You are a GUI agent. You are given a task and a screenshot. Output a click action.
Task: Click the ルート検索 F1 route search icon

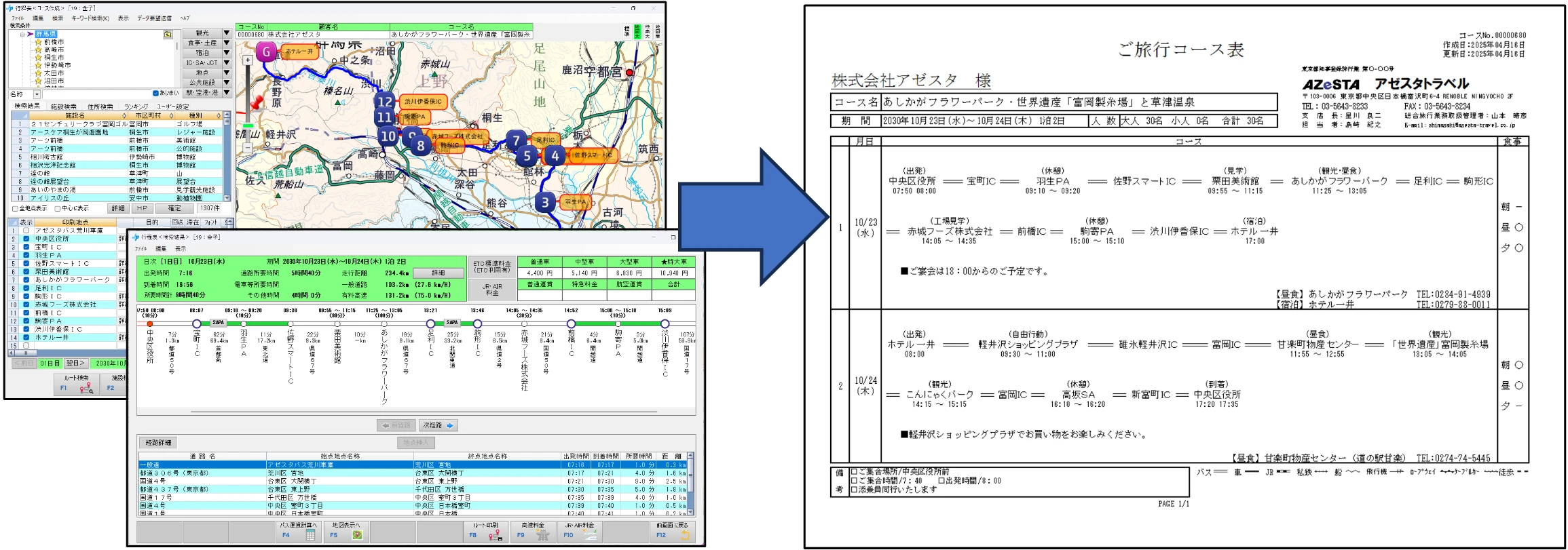[86, 388]
